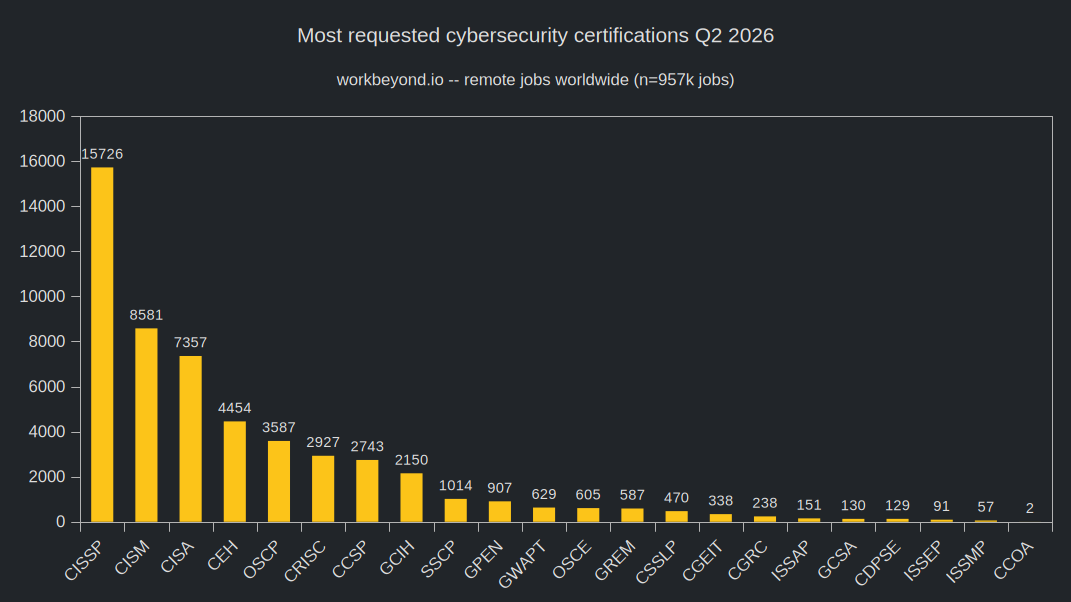Click the chart title 'Most requested cybersecurity certifications Q2 2026'
The image size is (1071, 602).
(536, 36)
